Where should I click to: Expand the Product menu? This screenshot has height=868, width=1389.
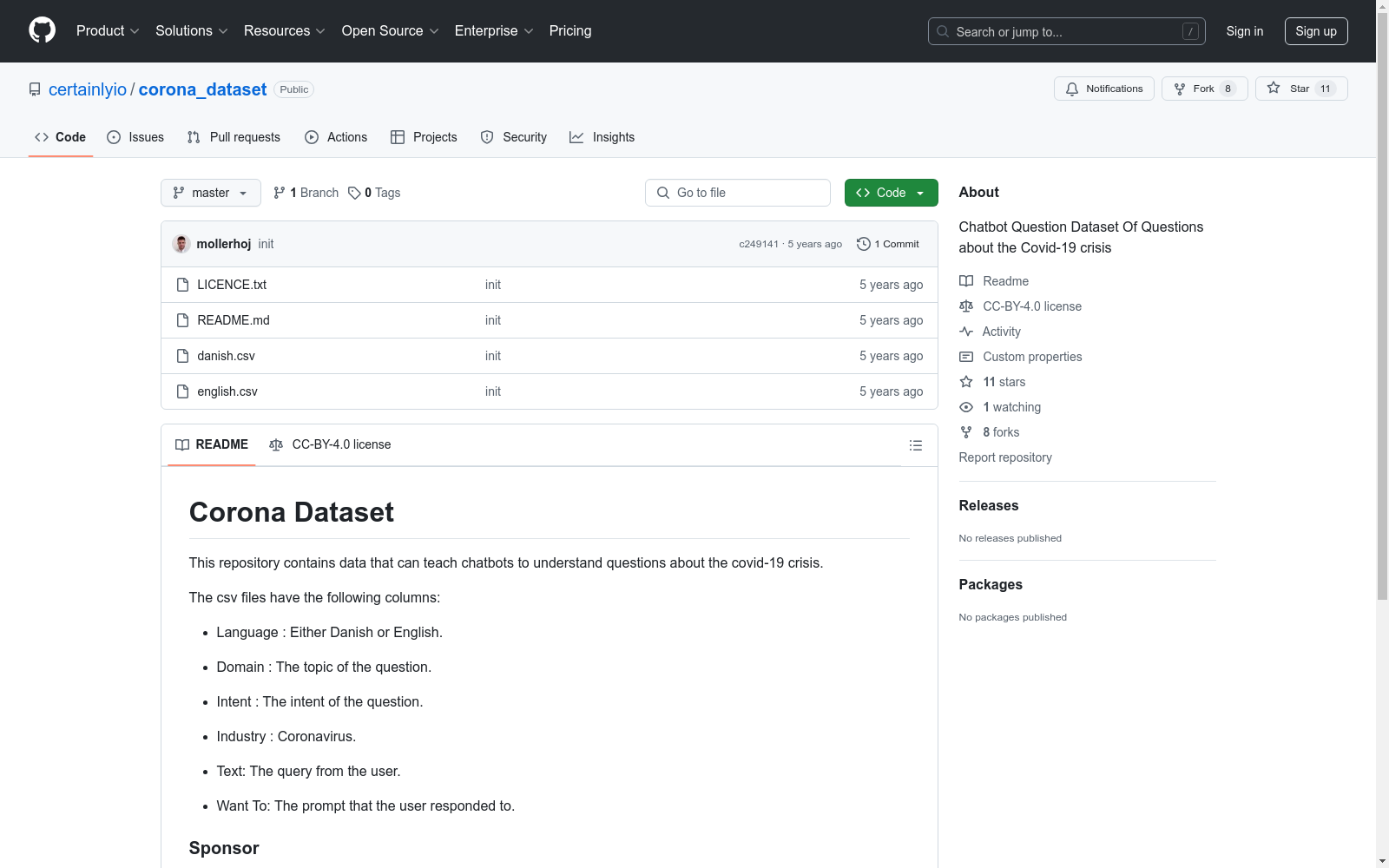click(x=108, y=30)
